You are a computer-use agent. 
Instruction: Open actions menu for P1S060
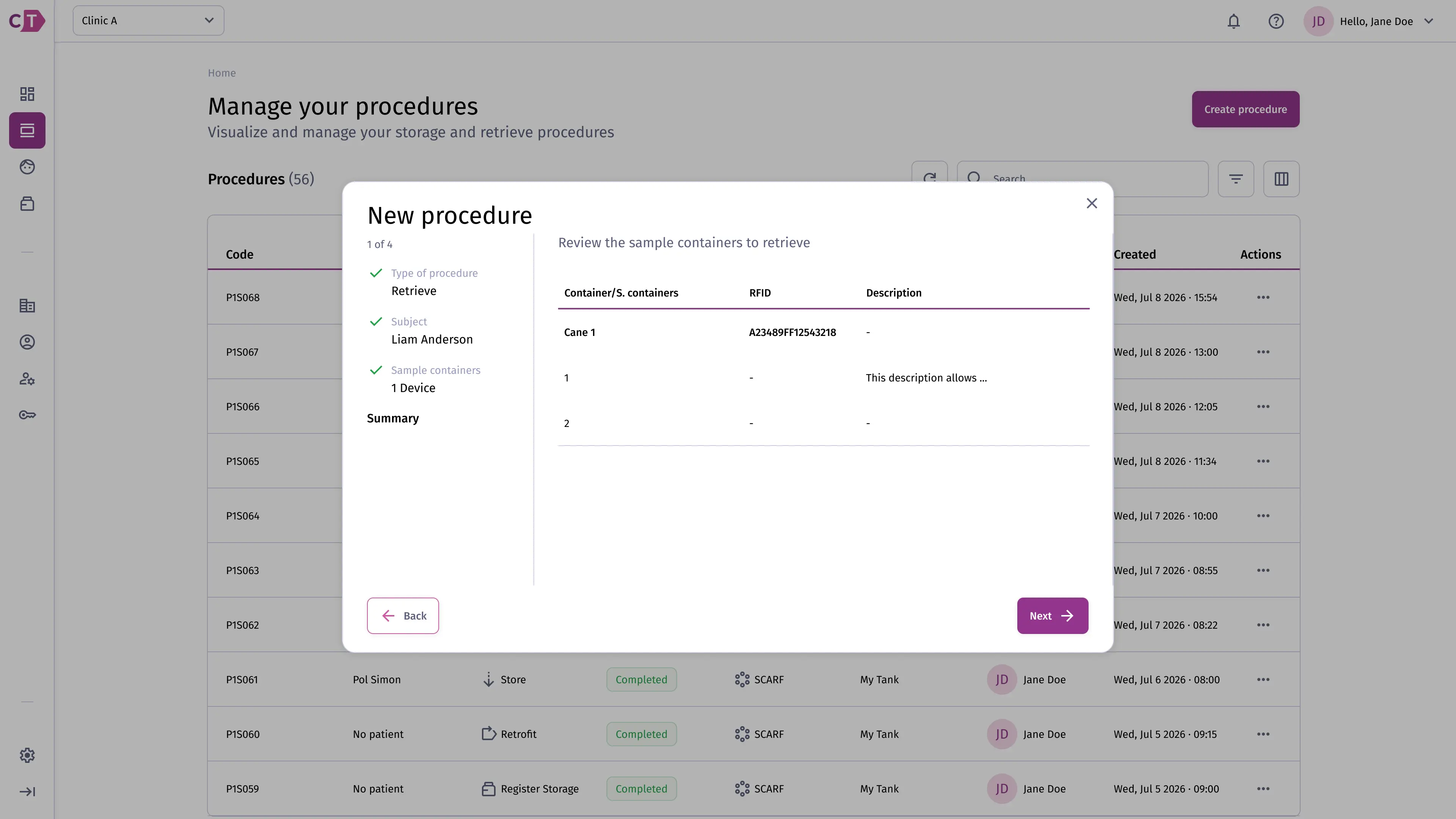point(1263,734)
